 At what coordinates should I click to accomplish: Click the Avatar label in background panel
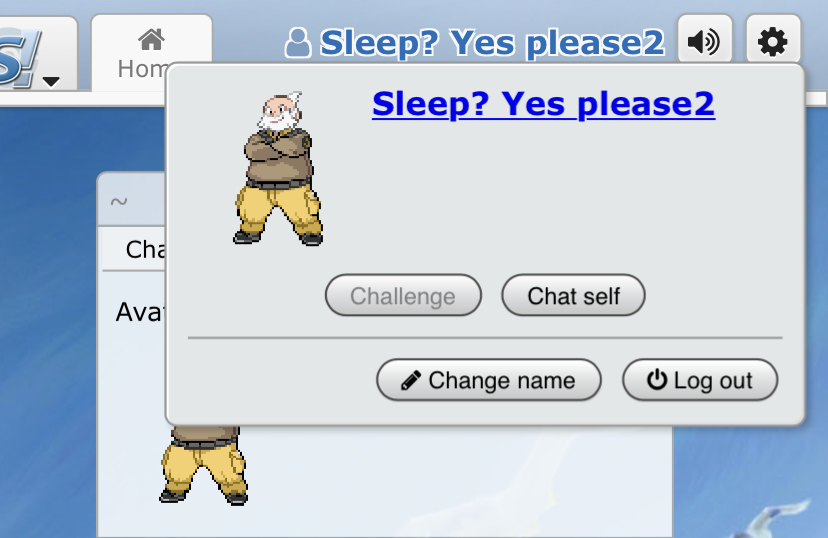point(140,312)
